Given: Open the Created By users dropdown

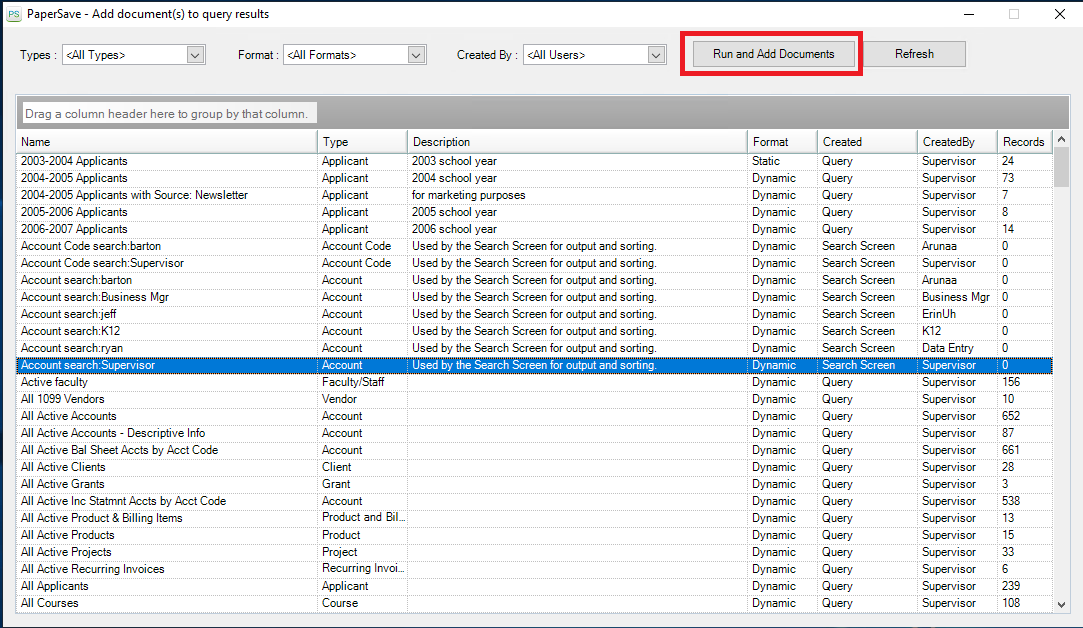Looking at the screenshot, I should (x=656, y=55).
